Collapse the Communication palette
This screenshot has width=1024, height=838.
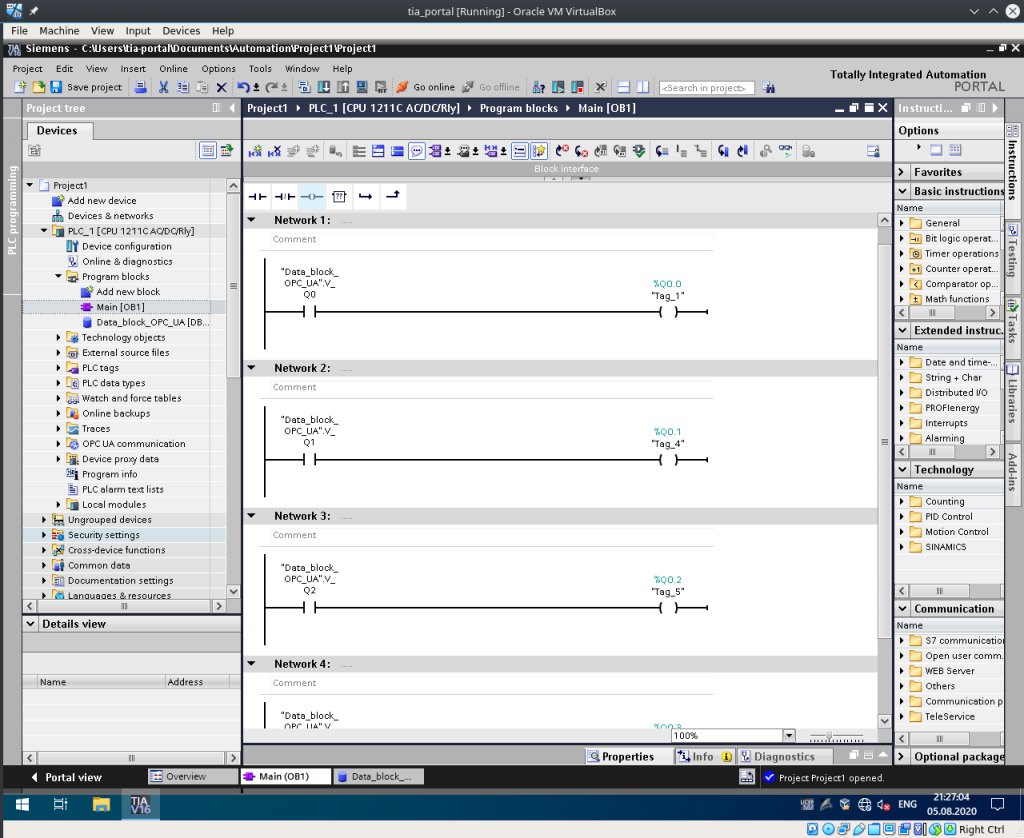click(903, 609)
